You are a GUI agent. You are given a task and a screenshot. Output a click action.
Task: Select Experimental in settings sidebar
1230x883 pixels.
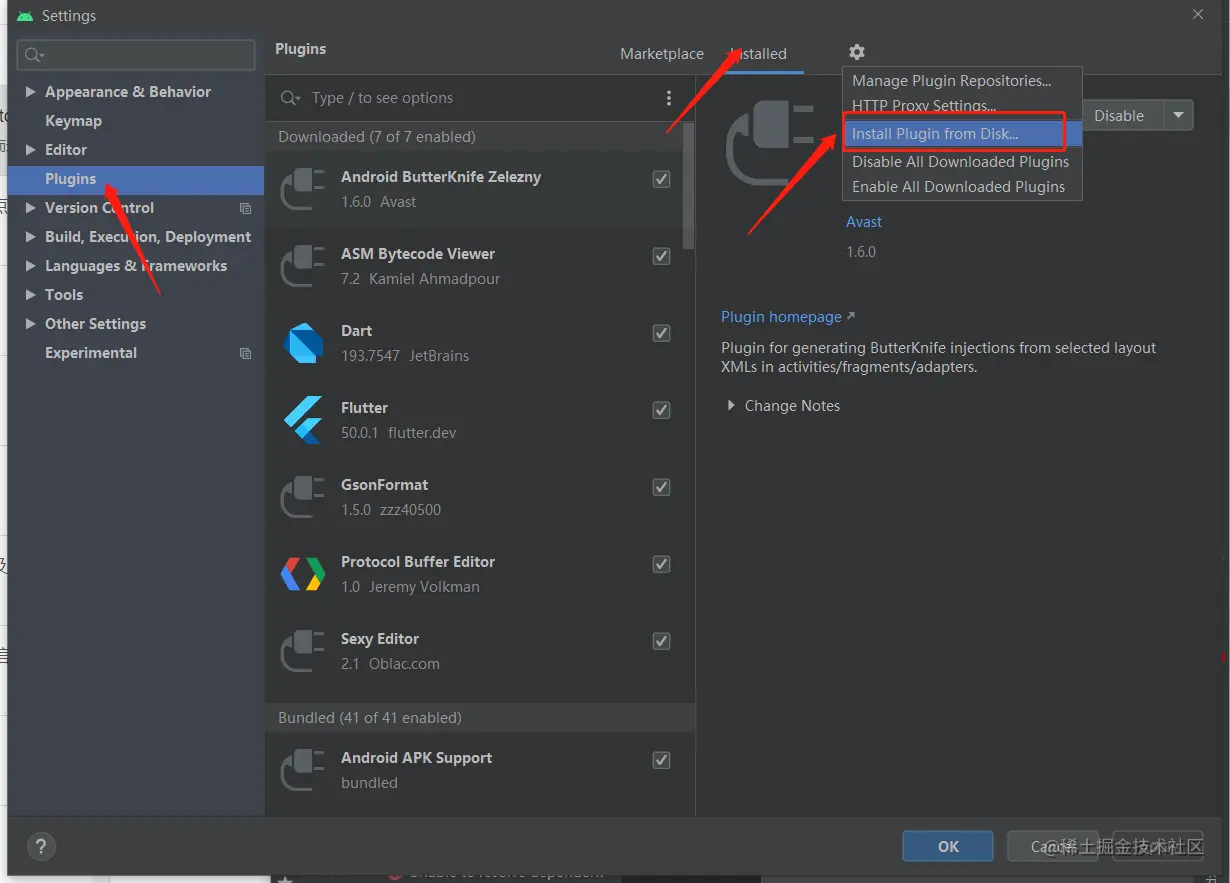[x=91, y=353]
